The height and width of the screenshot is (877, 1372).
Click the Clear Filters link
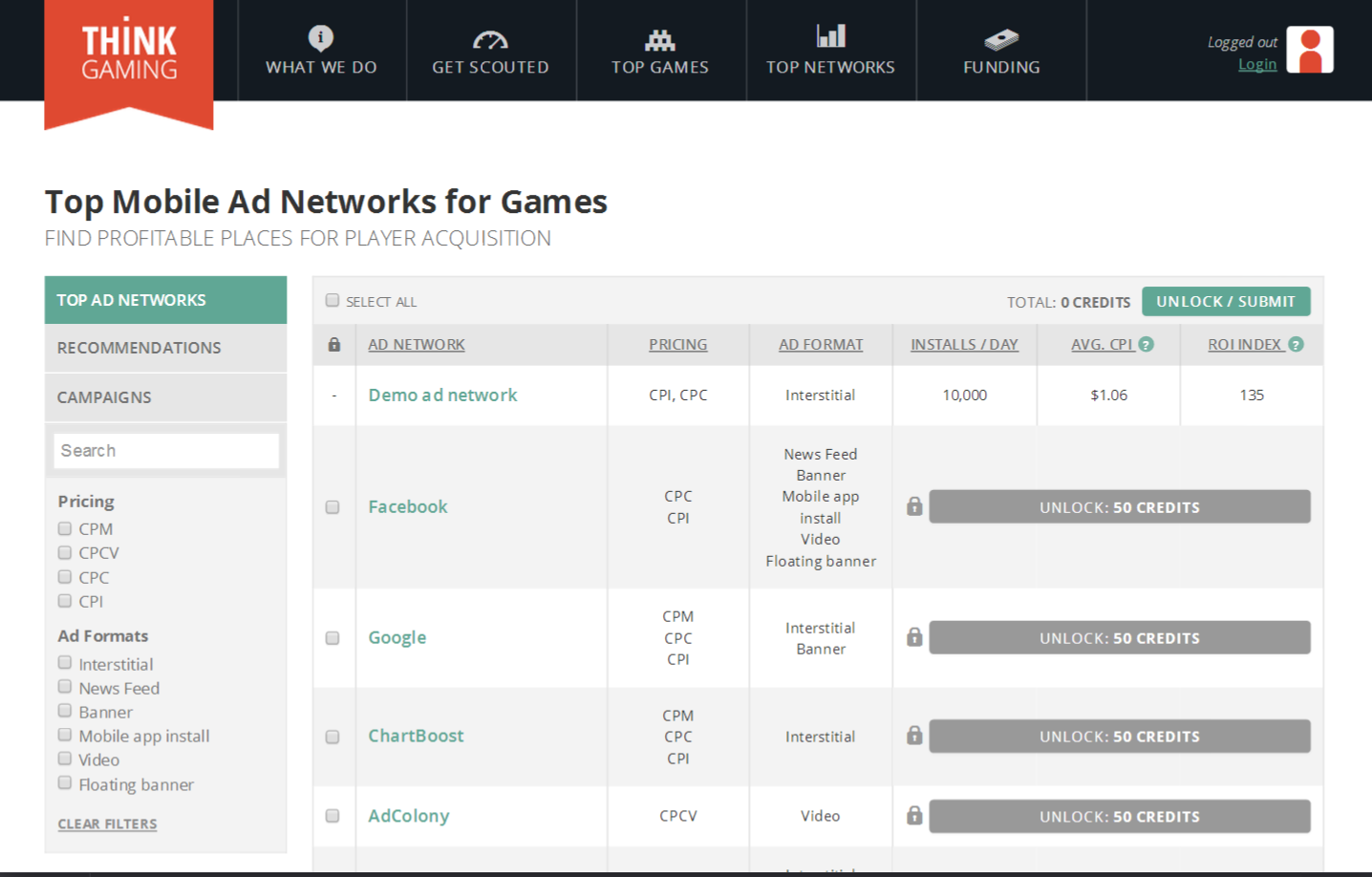(107, 824)
